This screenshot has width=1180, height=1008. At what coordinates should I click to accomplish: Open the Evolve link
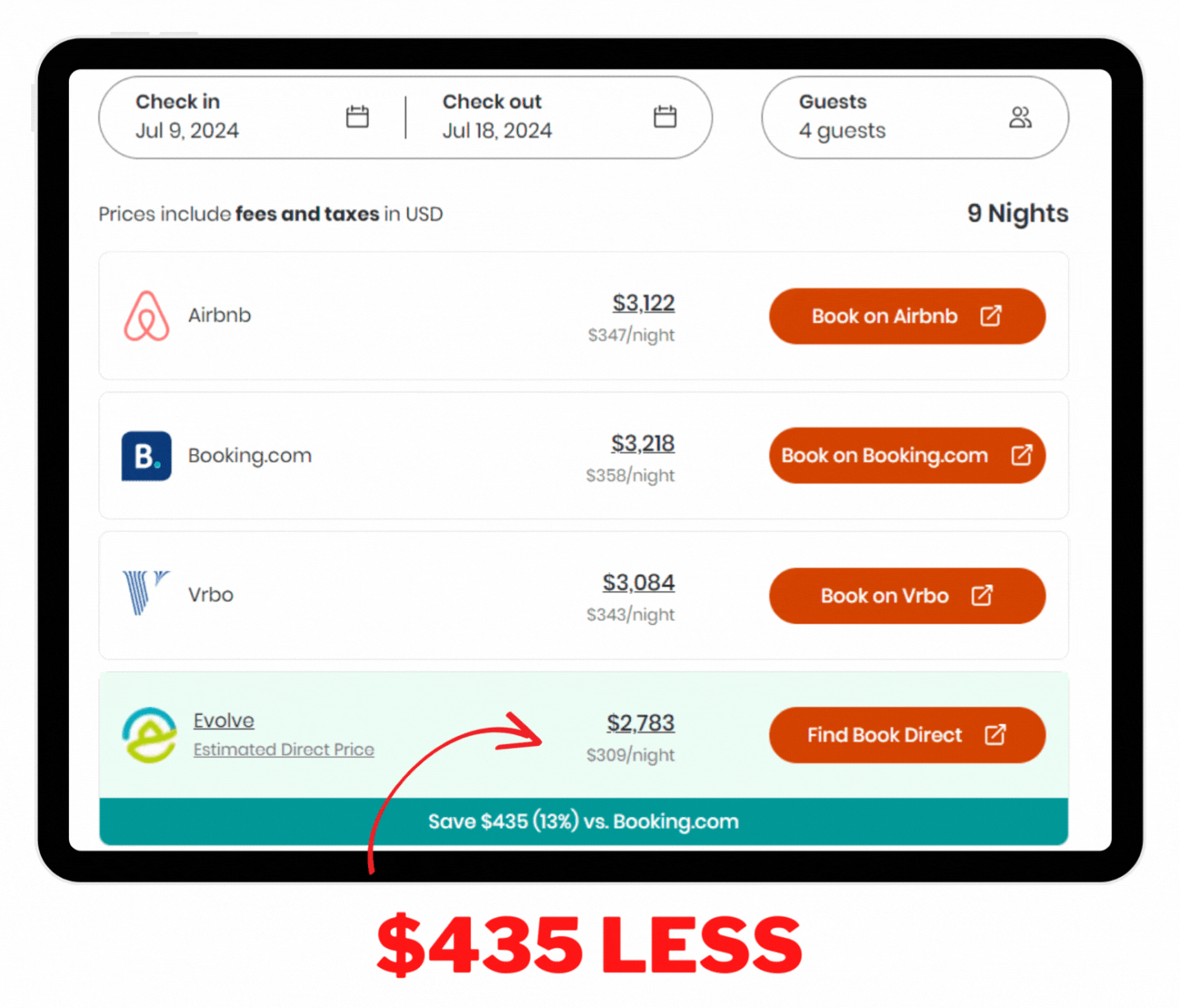point(224,720)
